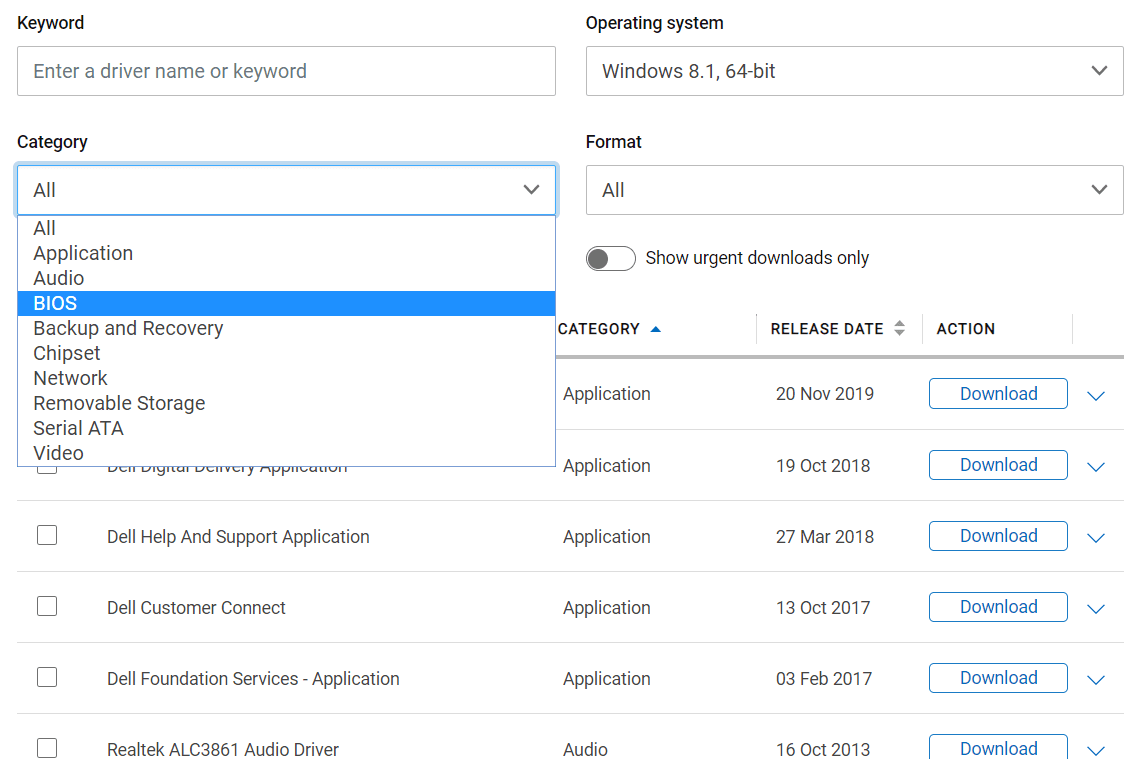
Task: Toggle Show urgent downloads only switch
Action: coord(610,258)
